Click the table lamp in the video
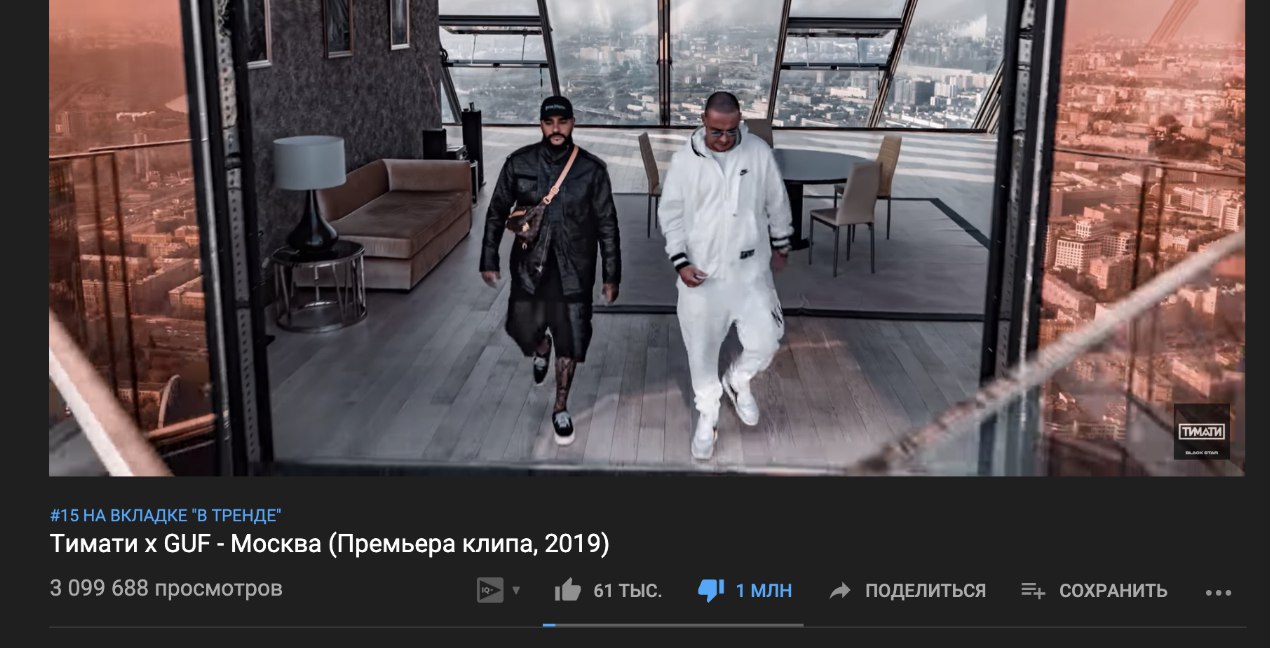The image size is (1270, 648). pos(310,190)
